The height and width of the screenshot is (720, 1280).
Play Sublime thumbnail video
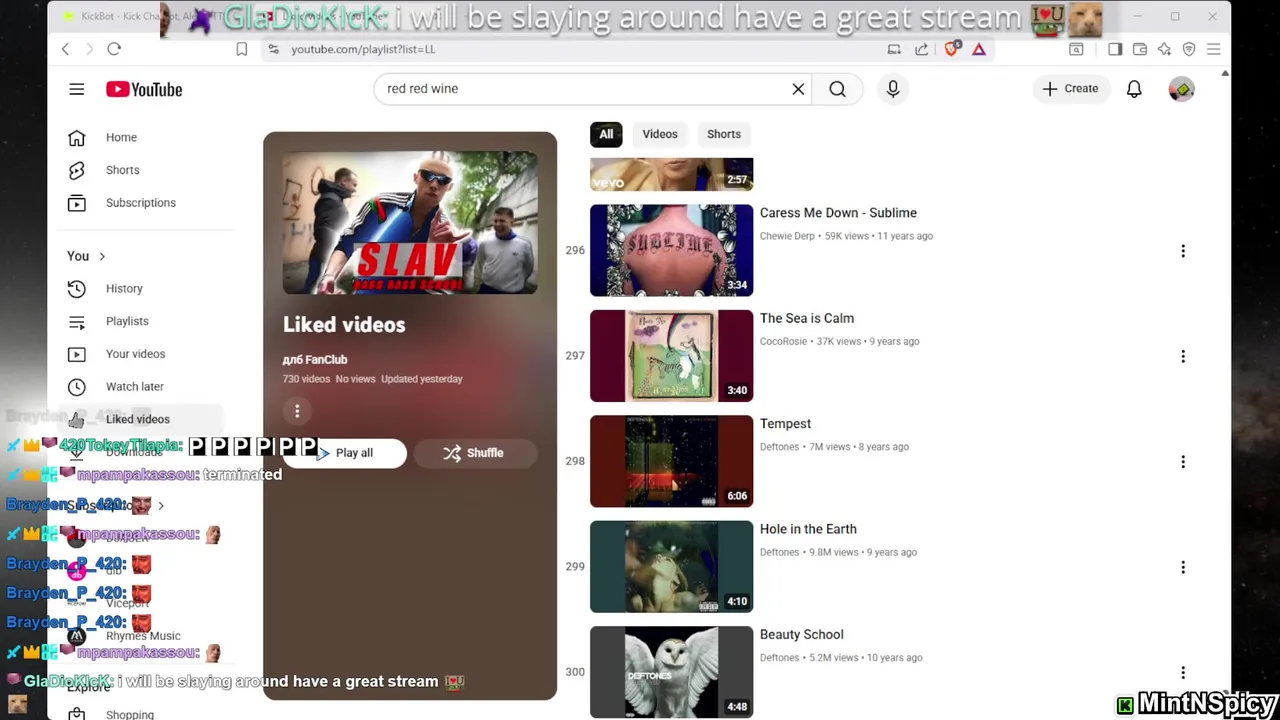pyautogui.click(x=671, y=251)
